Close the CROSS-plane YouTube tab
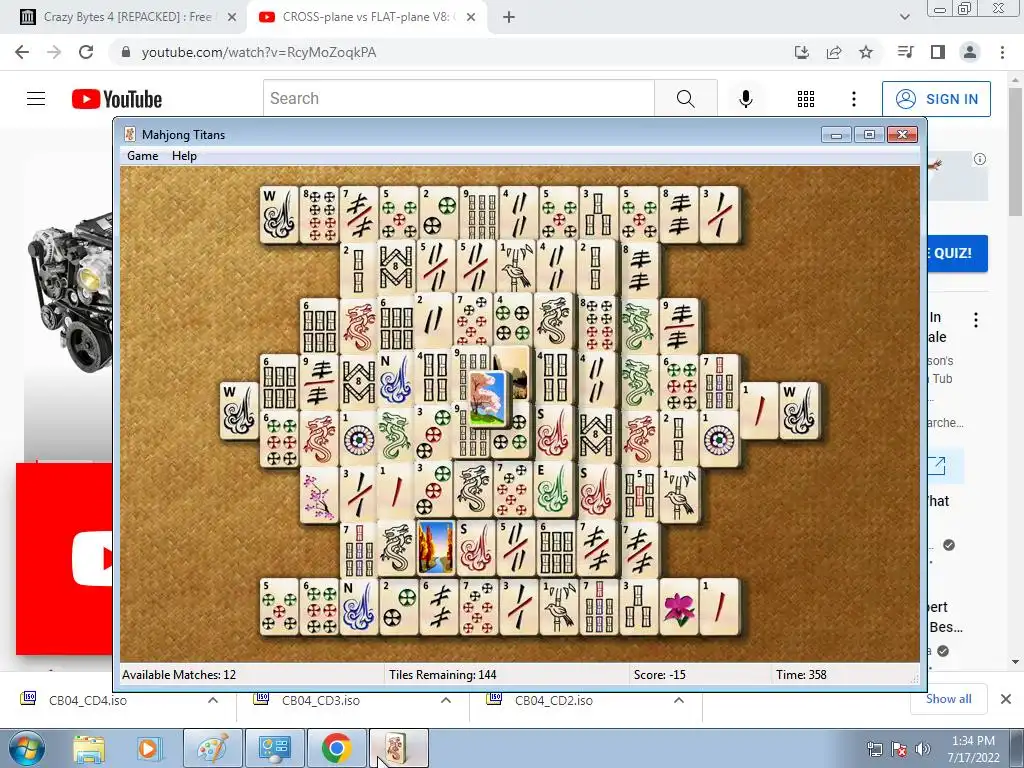This screenshot has width=1024, height=768. click(x=471, y=18)
